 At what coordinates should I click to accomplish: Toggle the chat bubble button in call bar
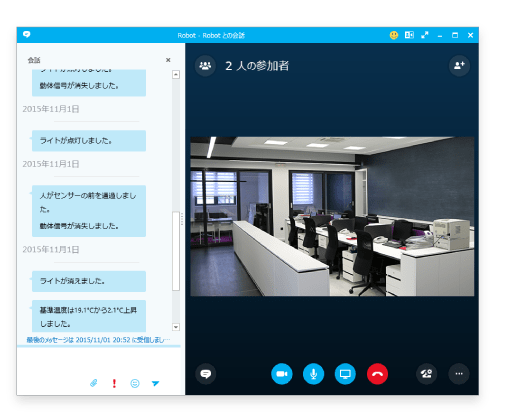click(x=205, y=374)
